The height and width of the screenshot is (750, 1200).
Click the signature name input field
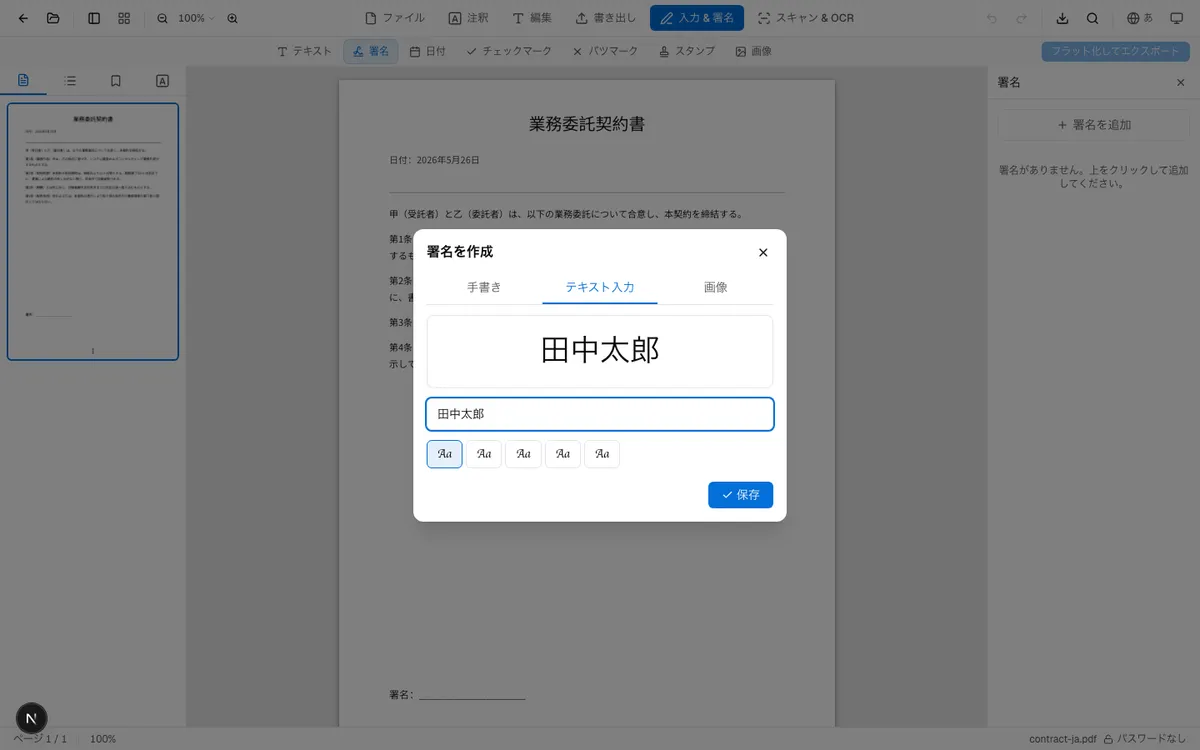pyautogui.click(x=600, y=414)
